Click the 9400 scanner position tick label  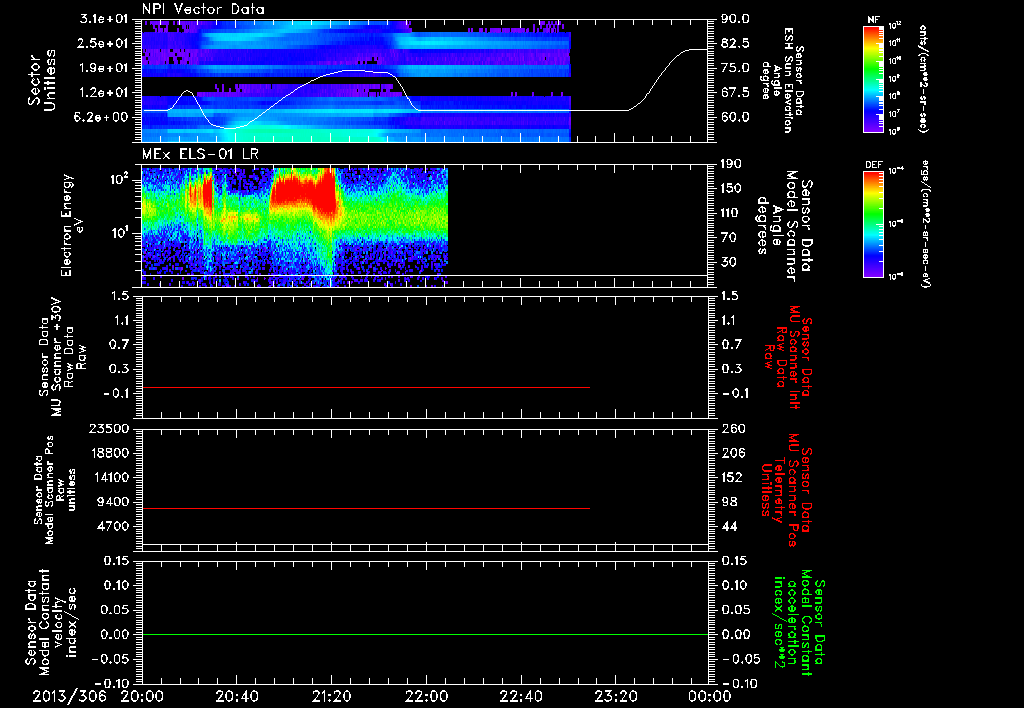coord(114,502)
